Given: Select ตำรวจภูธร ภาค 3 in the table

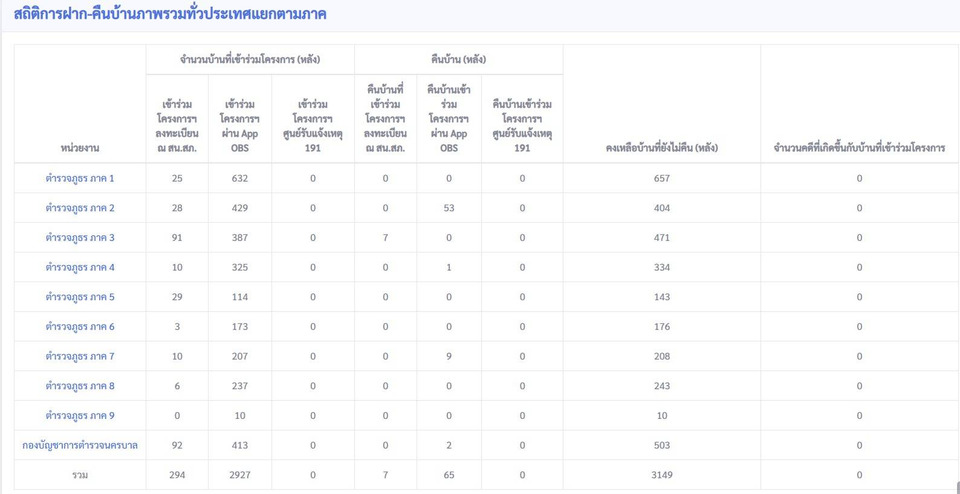Looking at the screenshot, I should click(x=80, y=238).
